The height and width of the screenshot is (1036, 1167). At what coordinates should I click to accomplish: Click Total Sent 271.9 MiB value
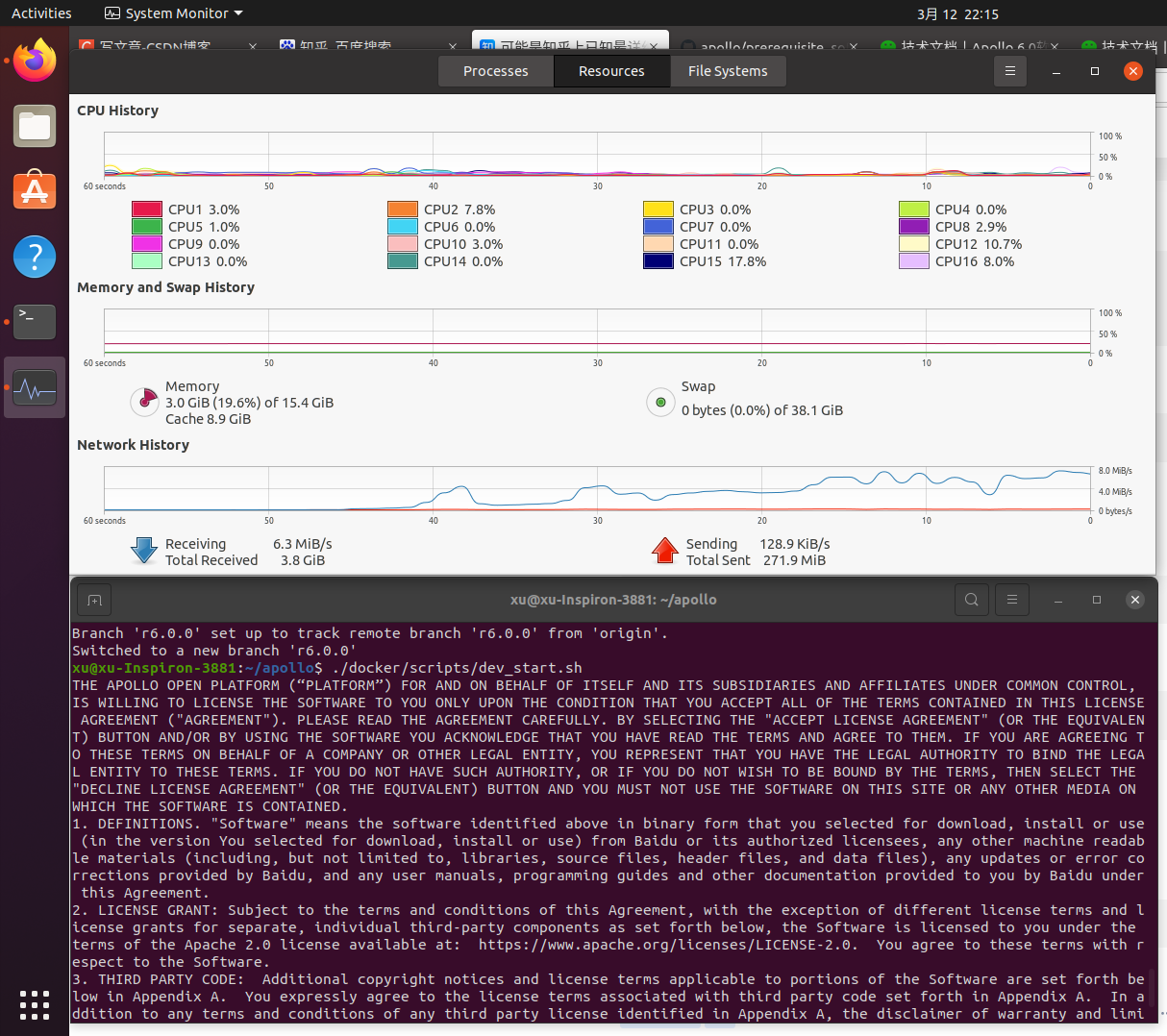tap(794, 560)
